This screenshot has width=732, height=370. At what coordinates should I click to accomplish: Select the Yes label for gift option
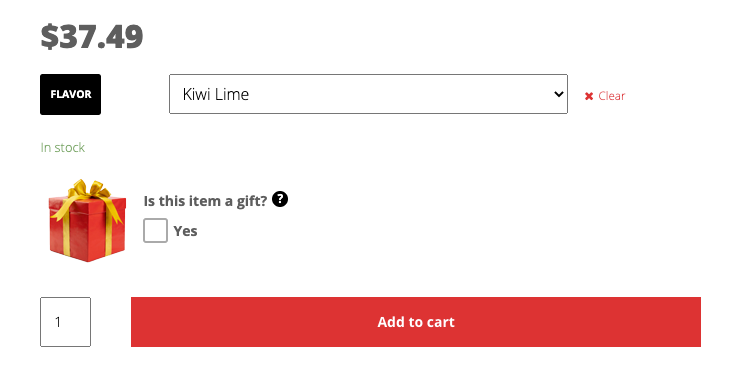click(185, 231)
